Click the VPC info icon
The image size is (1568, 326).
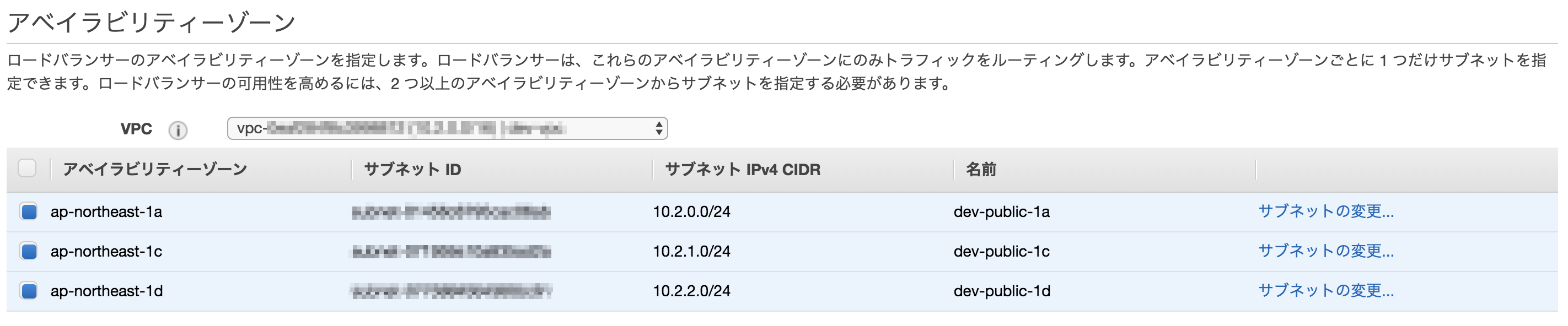[177, 131]
